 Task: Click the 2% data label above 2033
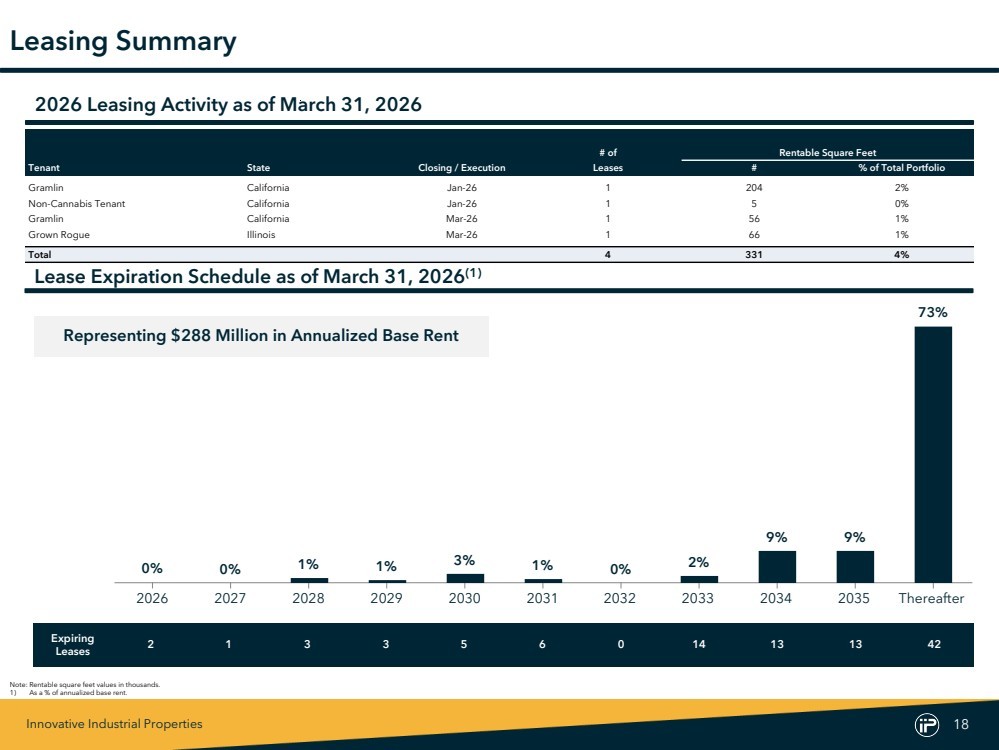[698, 562]
